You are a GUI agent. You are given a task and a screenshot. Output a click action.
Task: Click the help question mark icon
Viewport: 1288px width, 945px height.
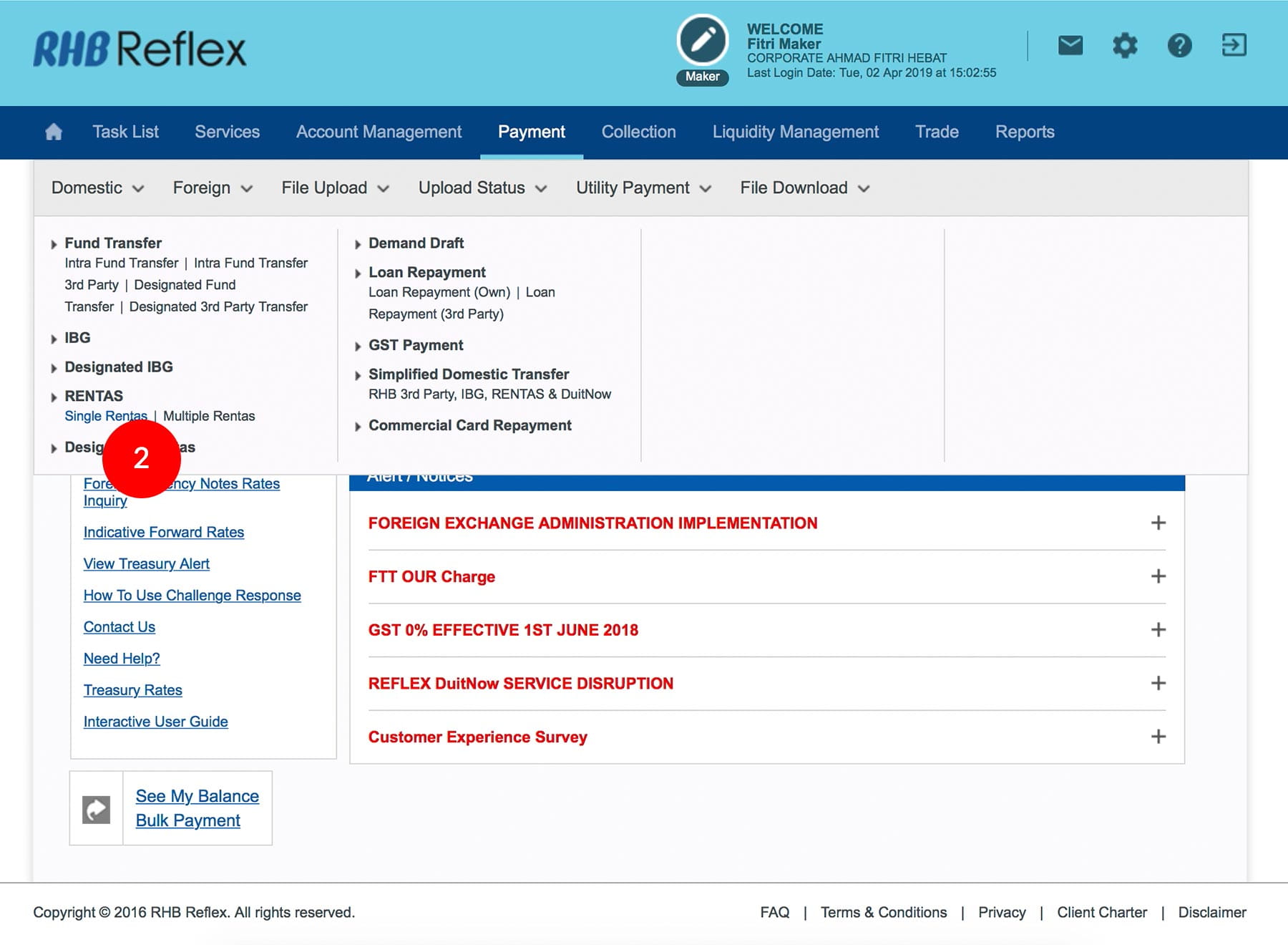[1179, 46]
